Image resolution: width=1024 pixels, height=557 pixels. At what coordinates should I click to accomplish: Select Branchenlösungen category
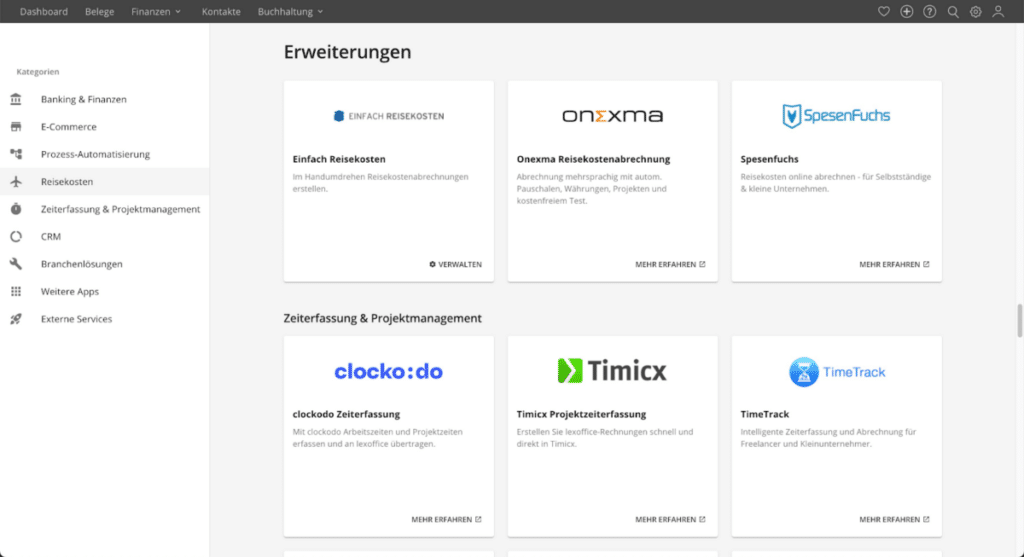104,264
